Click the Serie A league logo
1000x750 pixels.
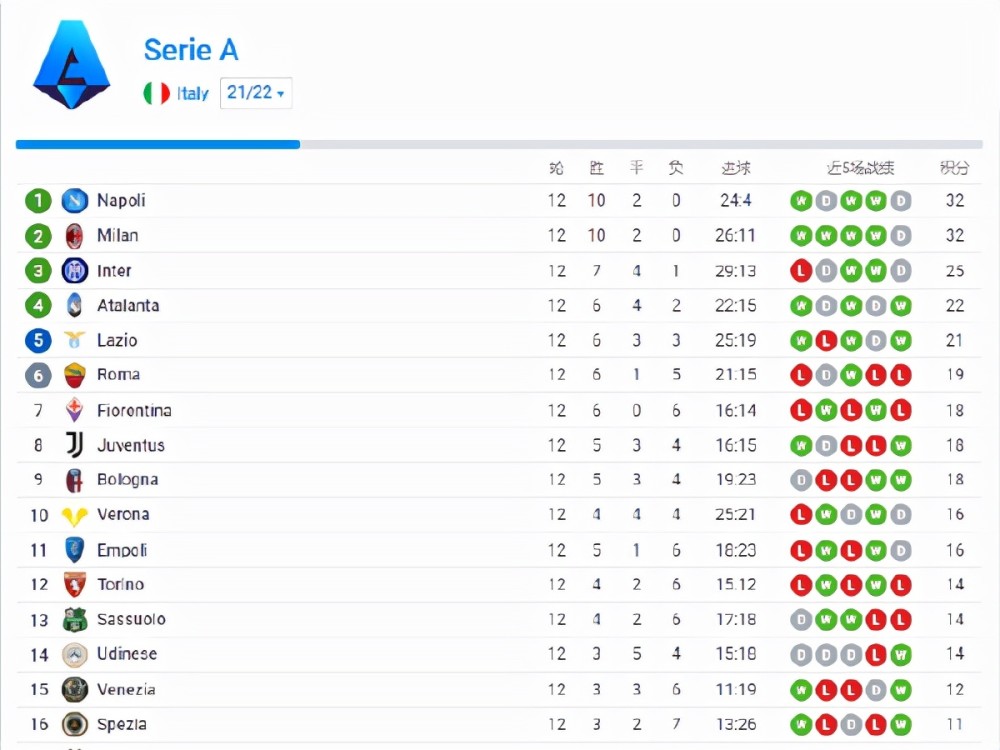point(71,64)
